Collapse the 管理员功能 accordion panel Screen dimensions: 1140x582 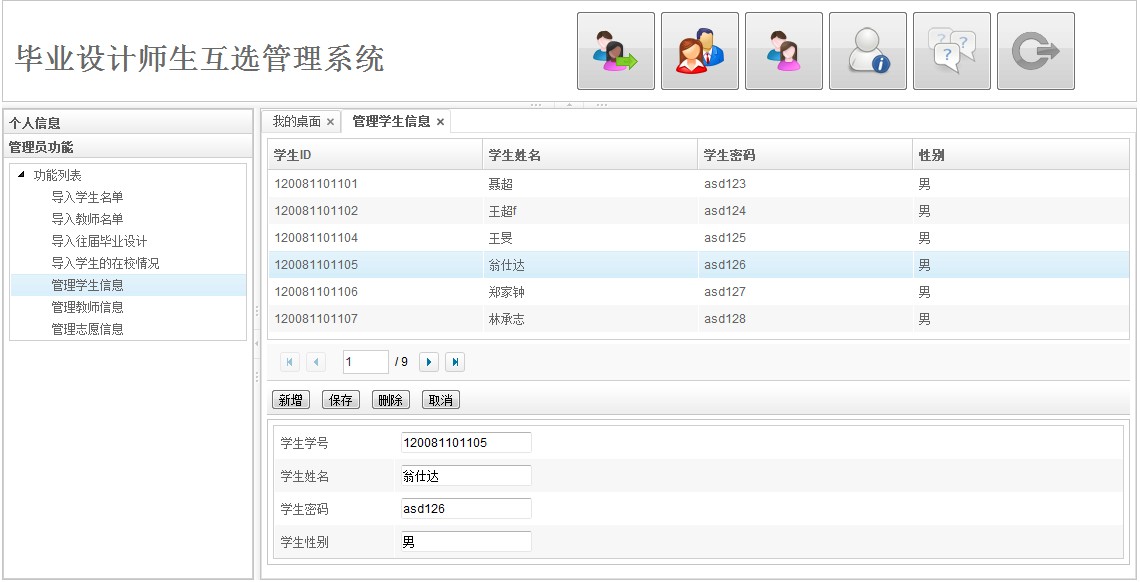[x=128, y=147]
